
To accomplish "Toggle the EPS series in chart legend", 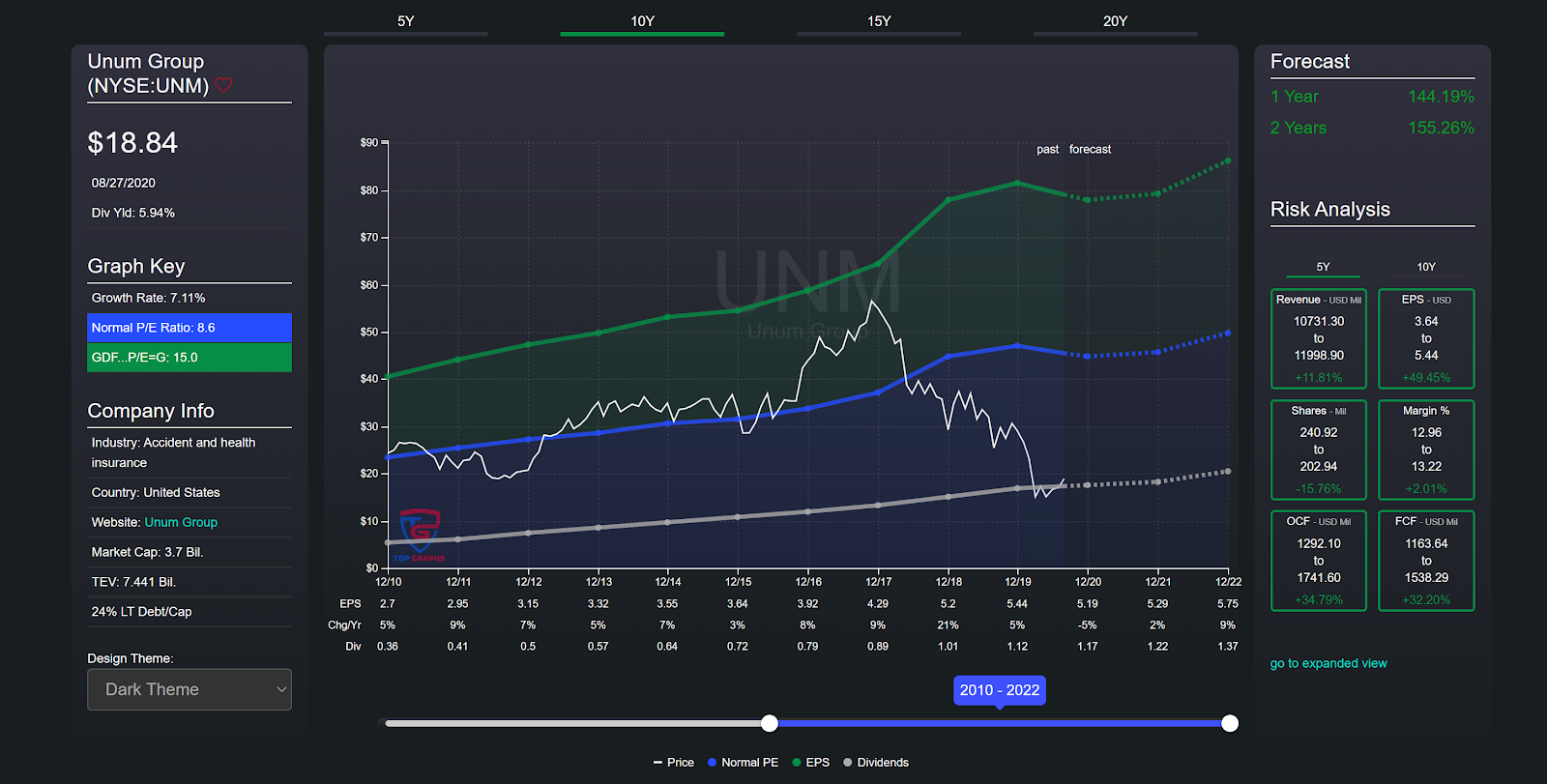I will [x=810, y=763].
